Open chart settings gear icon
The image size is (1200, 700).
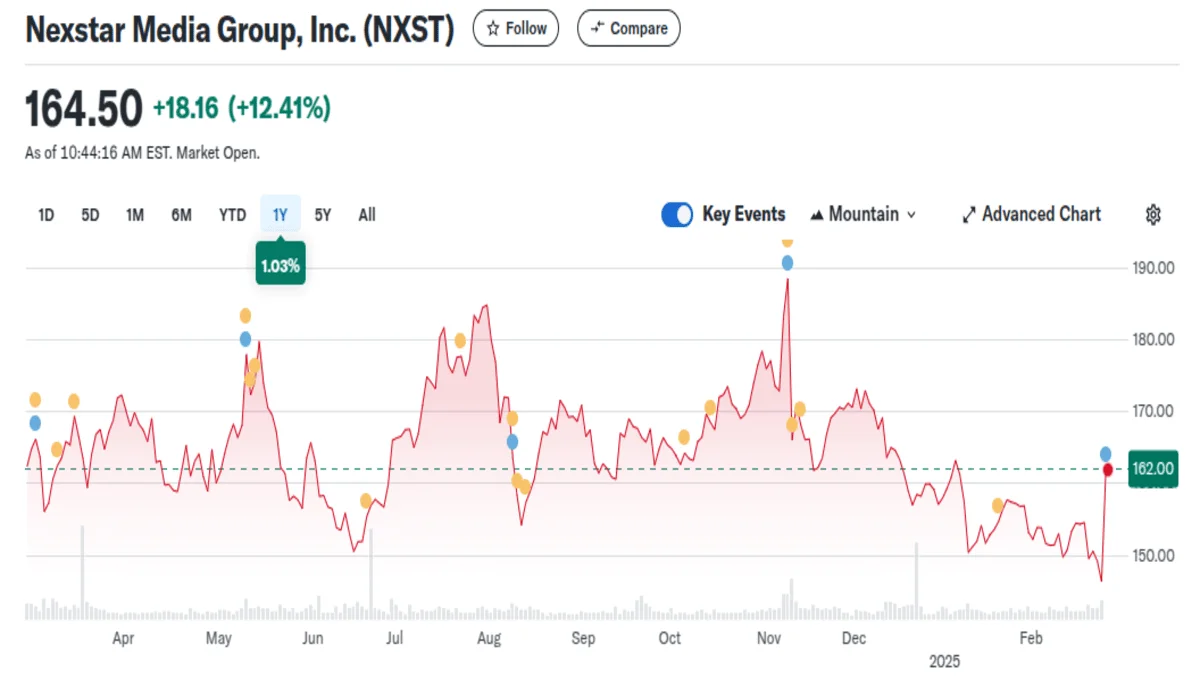click(x=1153, y=214)
